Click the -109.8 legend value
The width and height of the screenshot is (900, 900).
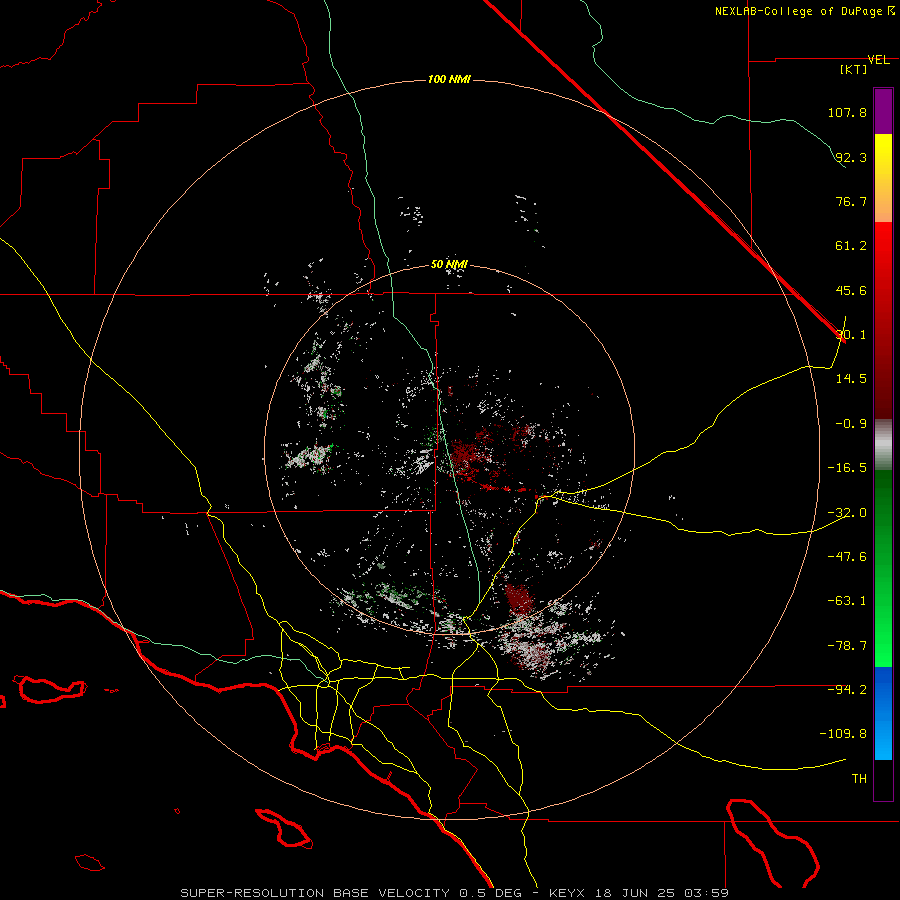844,734
